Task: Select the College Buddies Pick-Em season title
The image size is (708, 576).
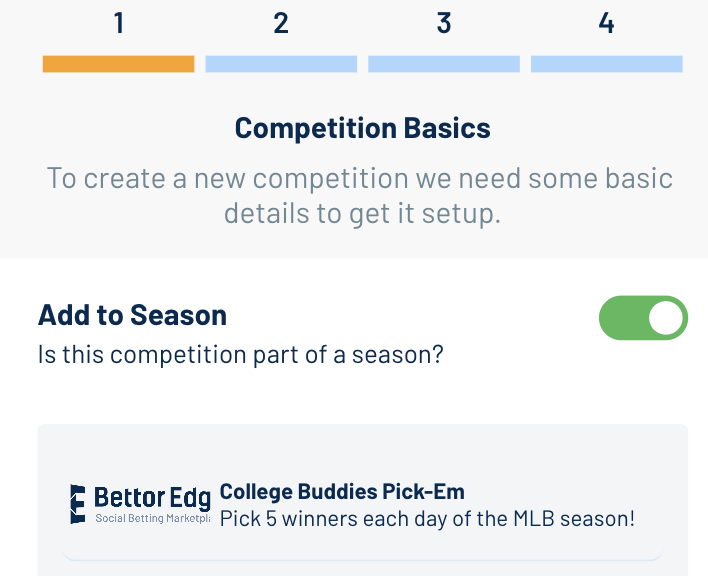Action: click(x=342, y=492)
